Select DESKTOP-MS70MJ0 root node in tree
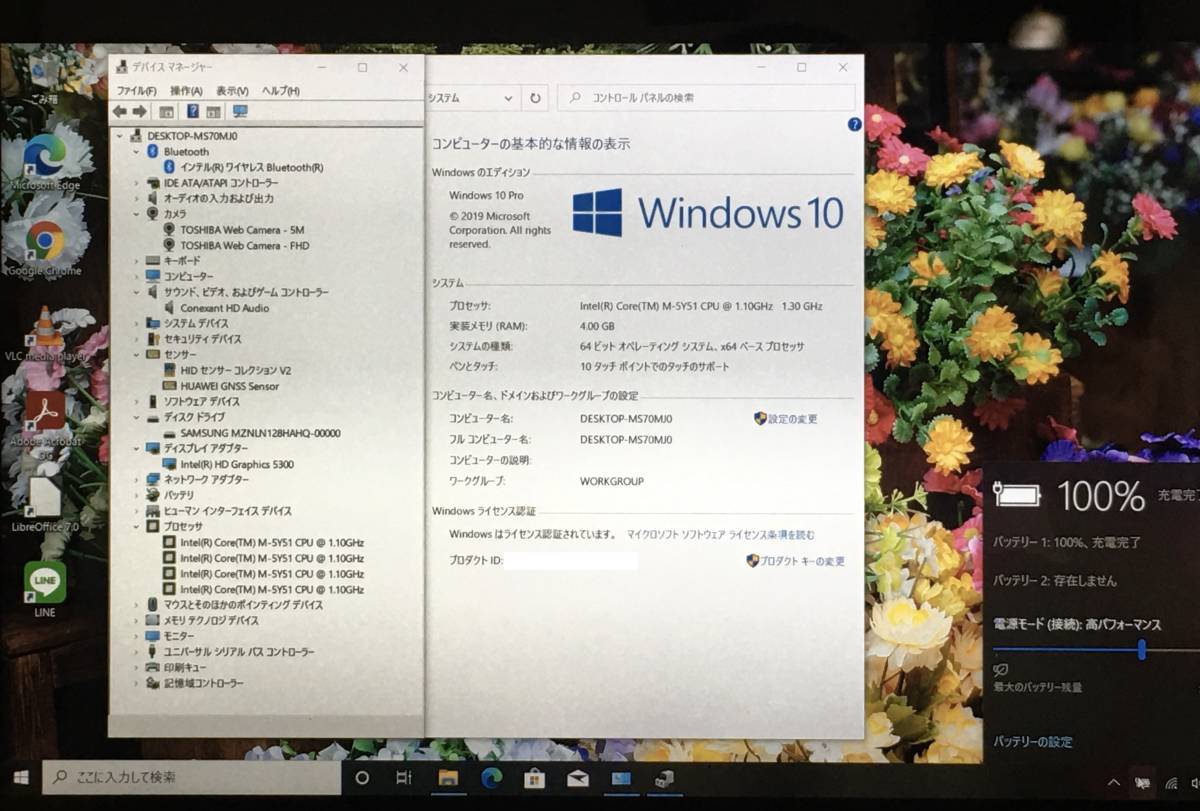This screenshot has height=811, width=1200. [192, 135]
